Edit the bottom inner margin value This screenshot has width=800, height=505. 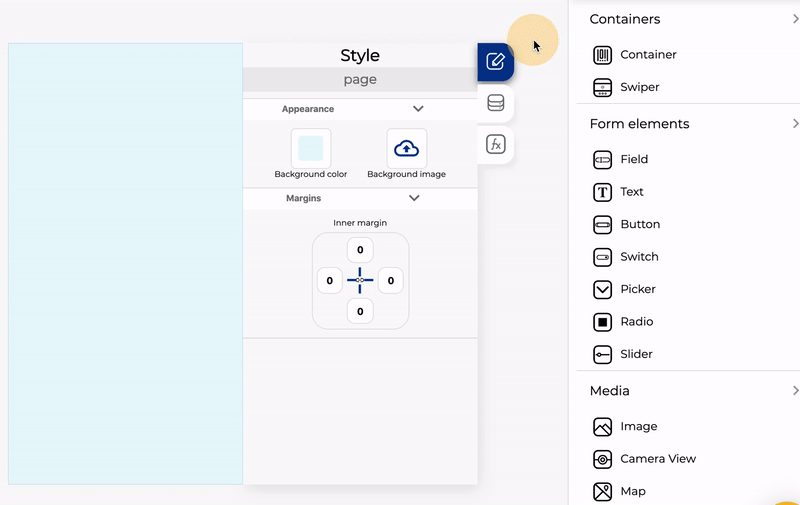(360, 311)
